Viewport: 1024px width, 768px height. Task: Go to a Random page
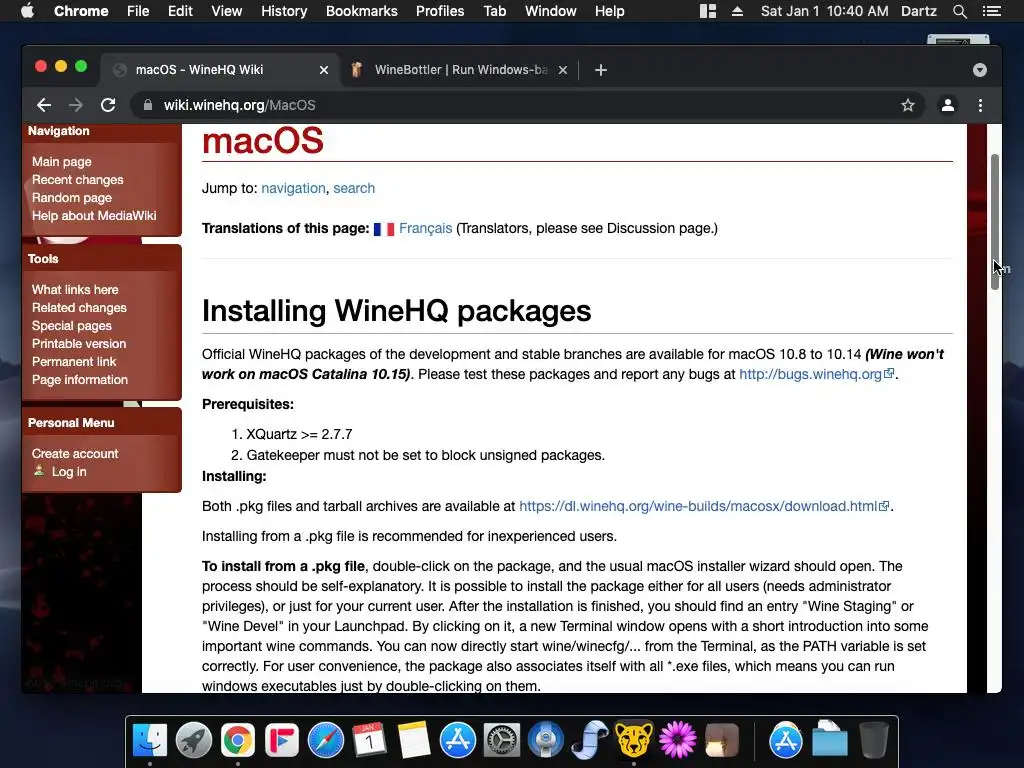point(71,197)
